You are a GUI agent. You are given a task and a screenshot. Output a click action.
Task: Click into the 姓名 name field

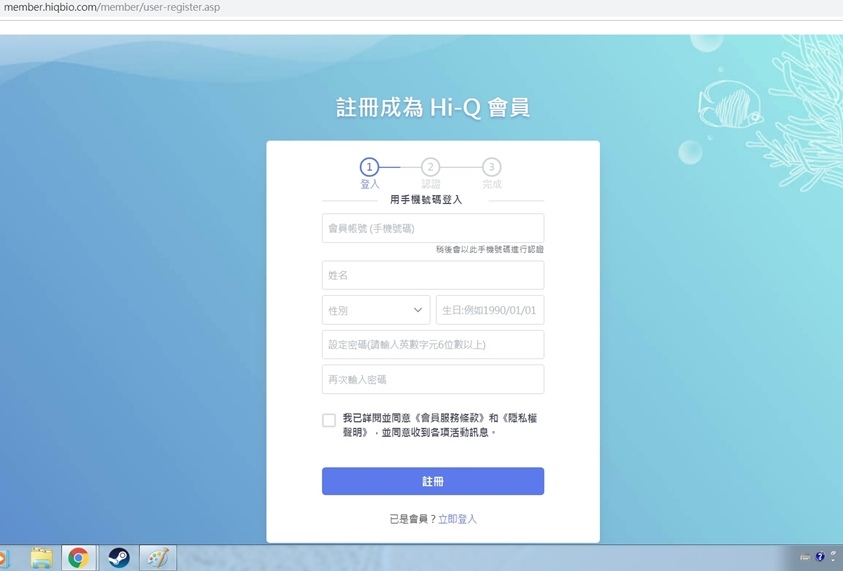pos(433,275)
